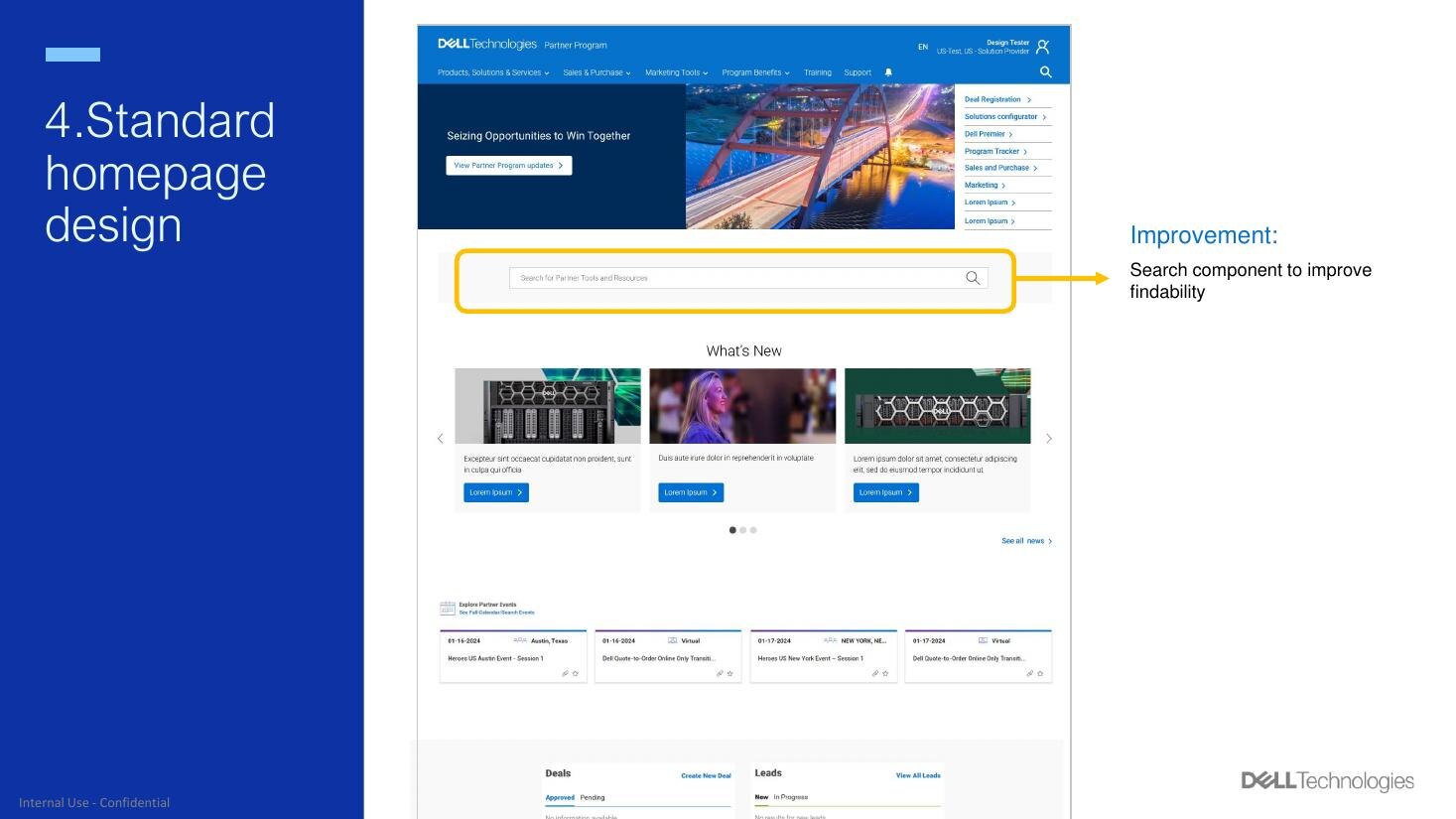Open Training in navigation bar

click(x=818, y=72)
